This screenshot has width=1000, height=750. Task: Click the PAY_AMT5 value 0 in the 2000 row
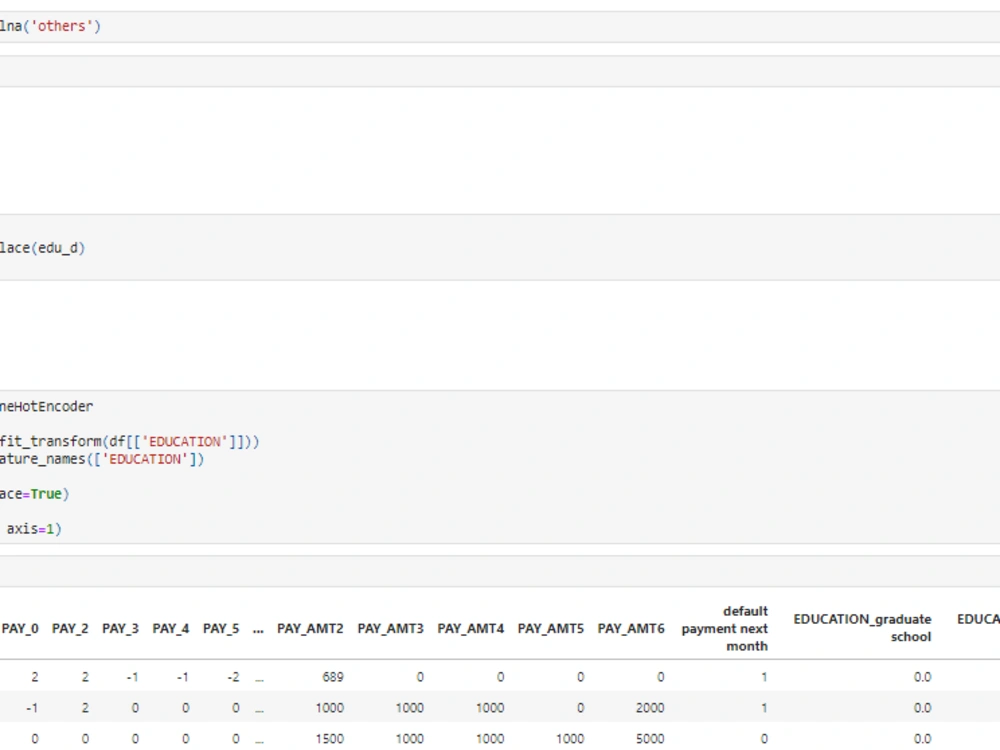[x=580, y=708]
